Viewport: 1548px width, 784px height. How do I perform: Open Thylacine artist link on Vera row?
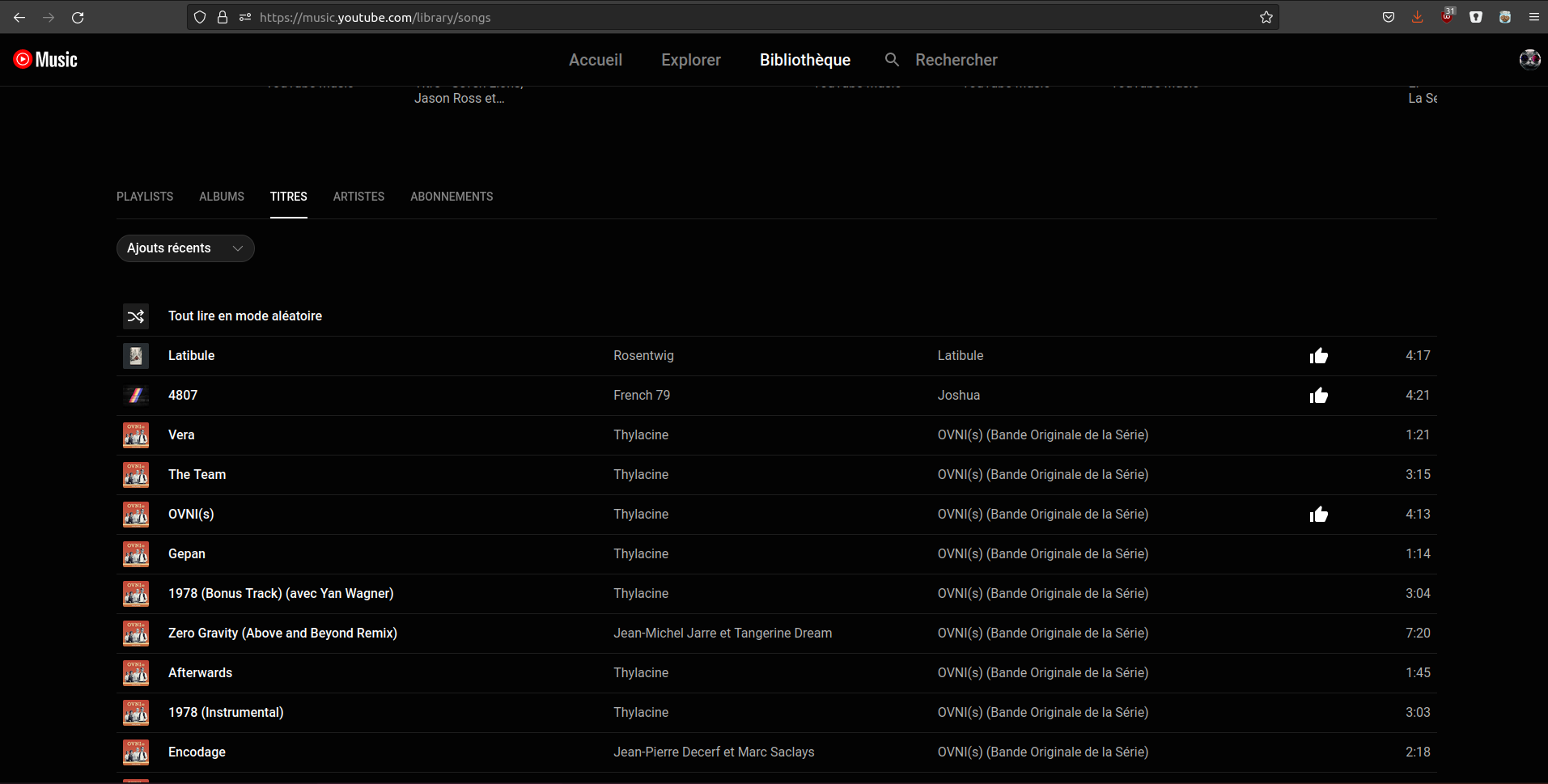[641, 435]
